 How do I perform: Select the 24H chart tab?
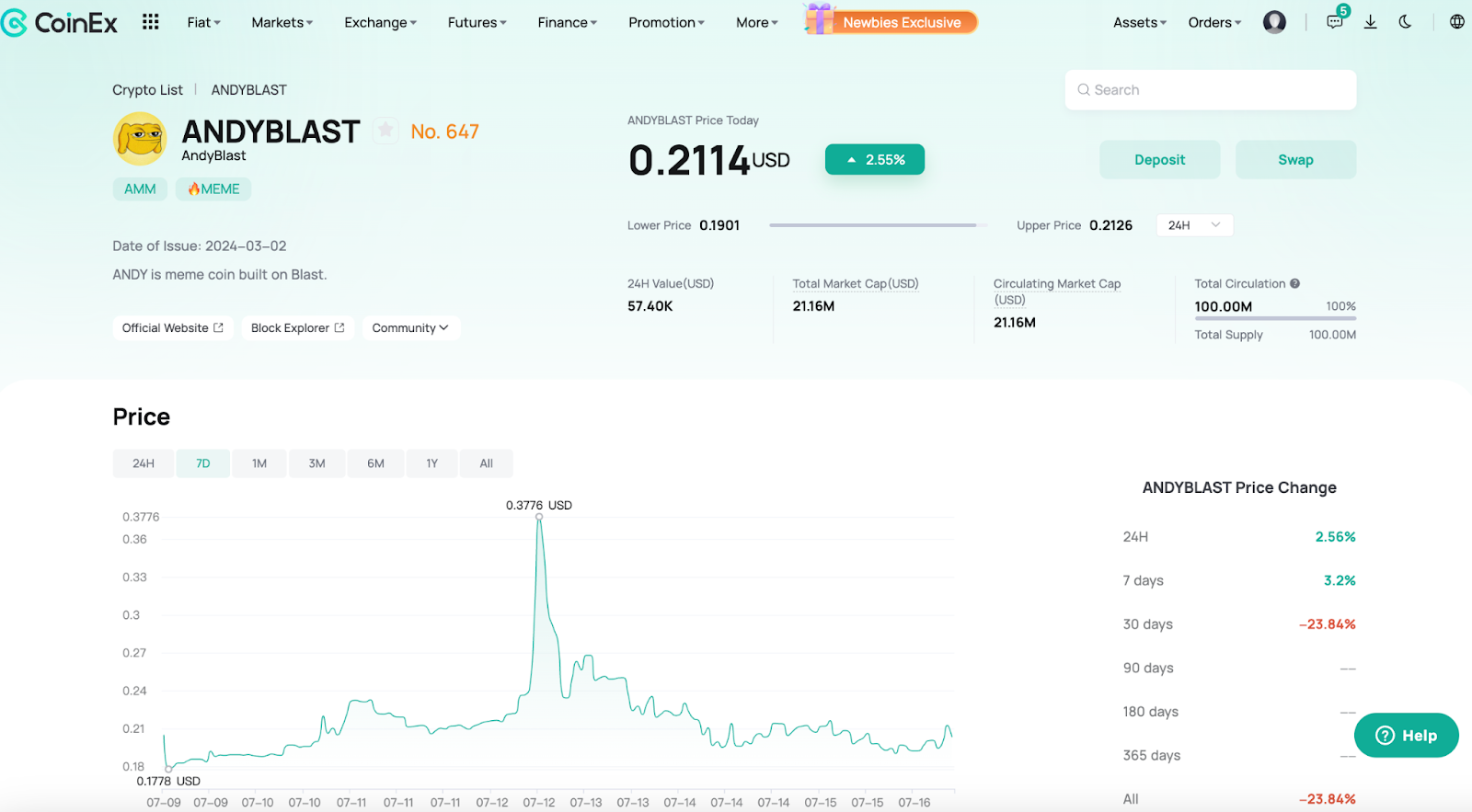144,463
